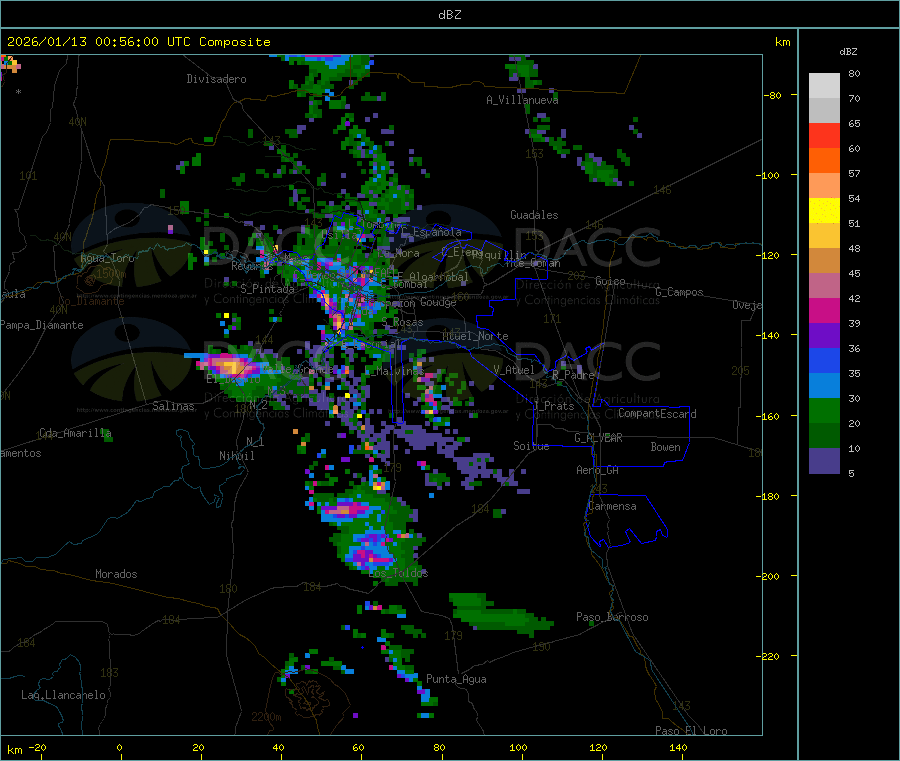Viewport: 900px width, 761px height.
Task: Click the R_Padre map label
Action: tap(573, 375)
